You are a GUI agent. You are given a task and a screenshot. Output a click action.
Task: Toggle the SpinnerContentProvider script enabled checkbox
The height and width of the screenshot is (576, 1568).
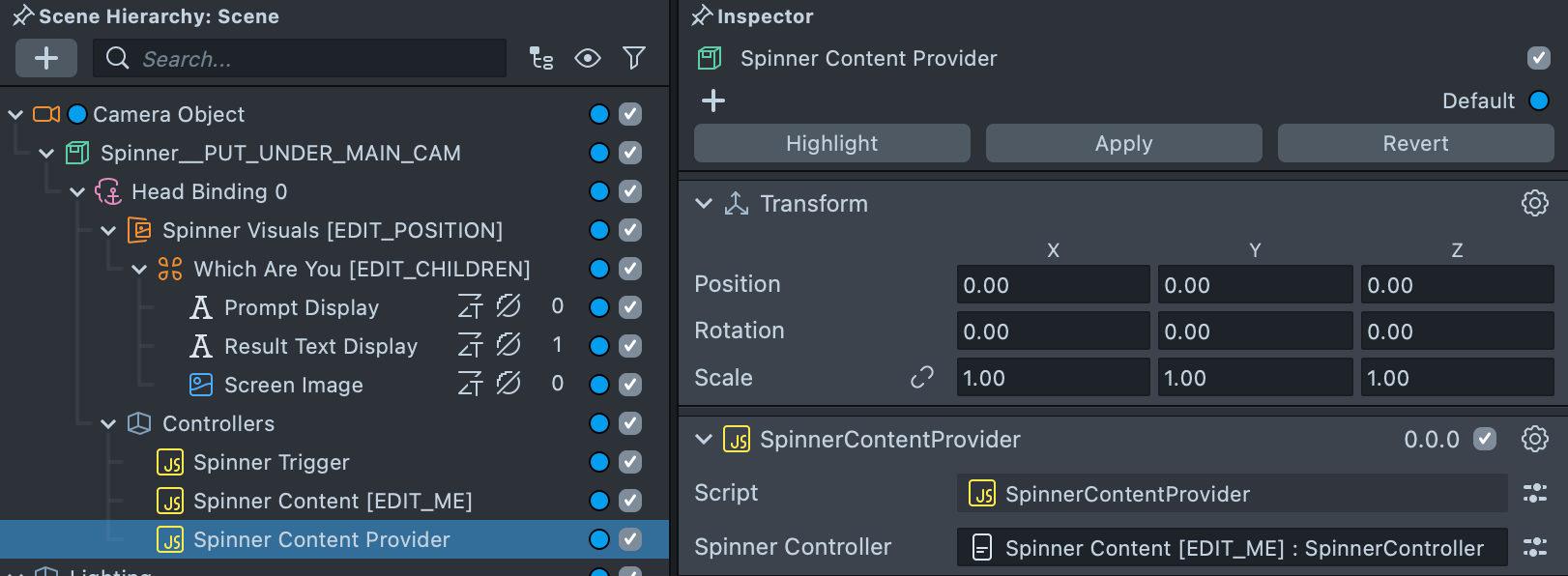tap(1484, 439)
